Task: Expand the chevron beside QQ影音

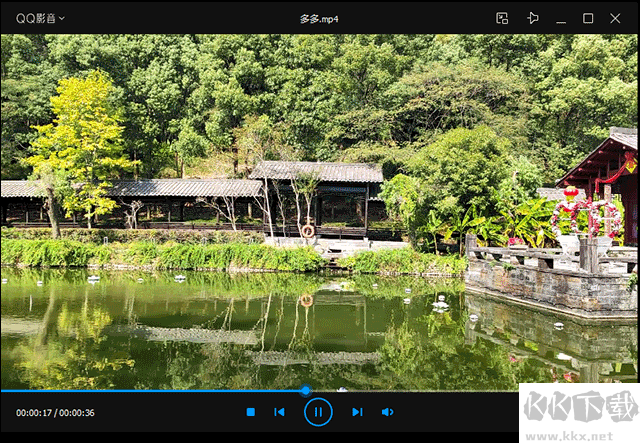Action: tap(62, 18)
